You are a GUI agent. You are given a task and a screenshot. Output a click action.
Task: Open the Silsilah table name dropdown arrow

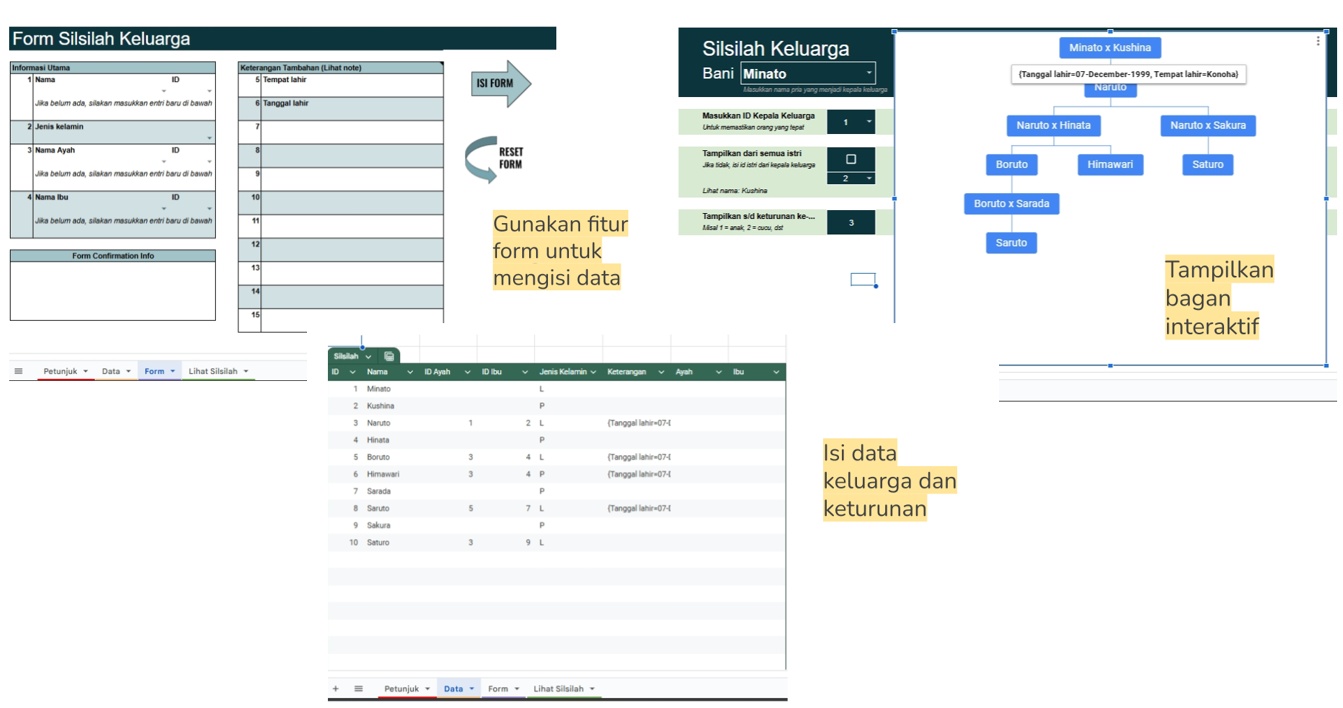tap(368, 356)
